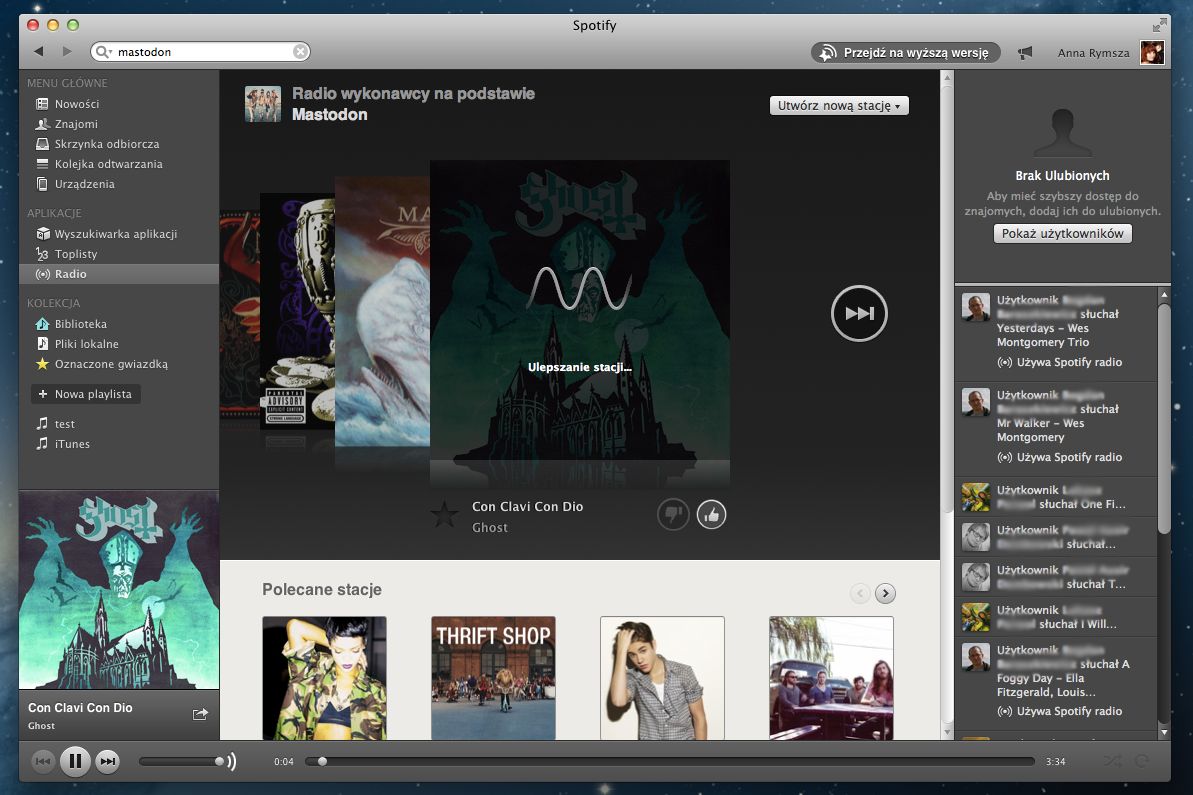The height and width of the screenshot is (795, 1193).
Task: Star the track Con Clavi Con Dio
Action: point(444,515)
